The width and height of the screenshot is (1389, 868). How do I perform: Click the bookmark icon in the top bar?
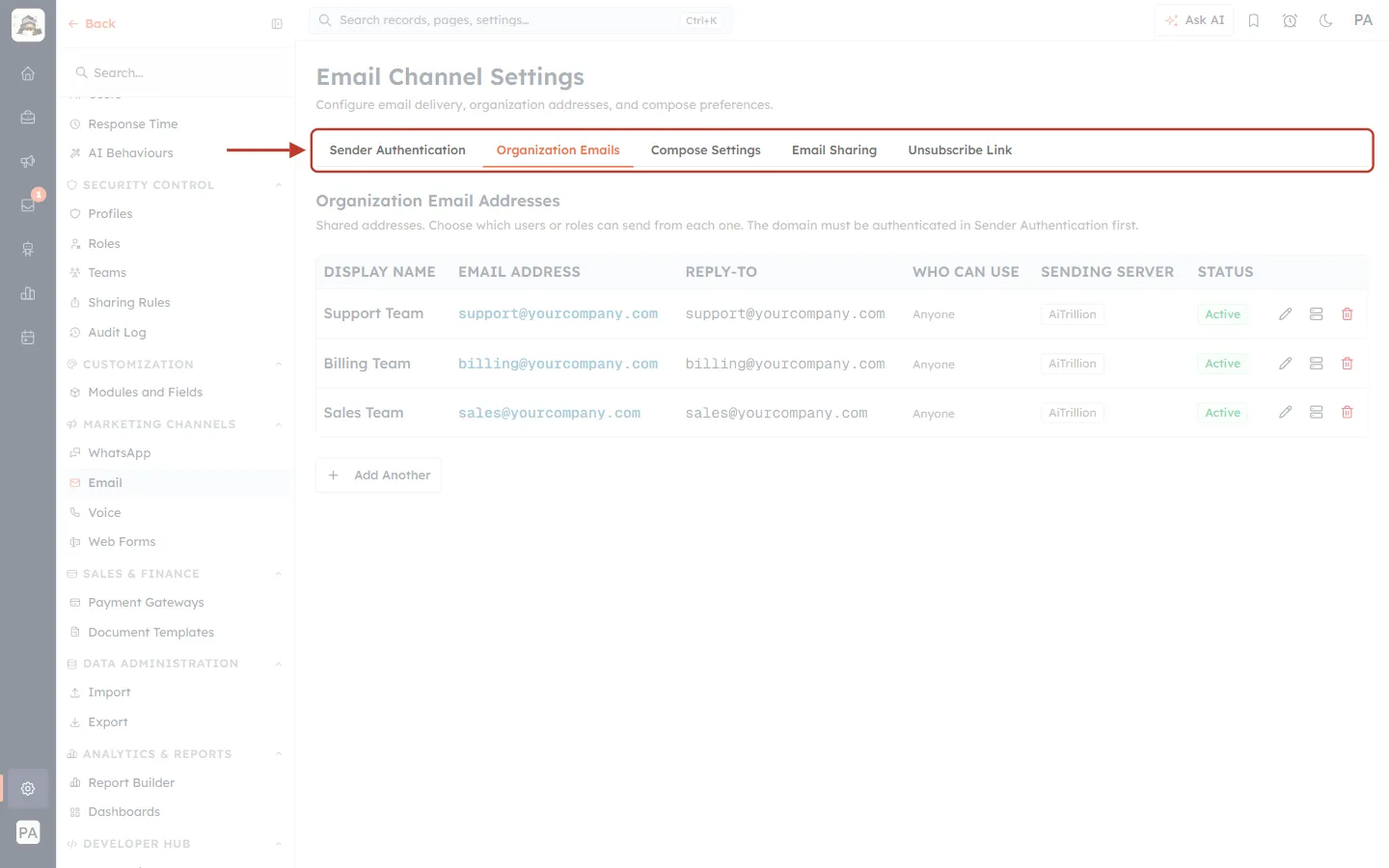click(x=1254, y=20)
